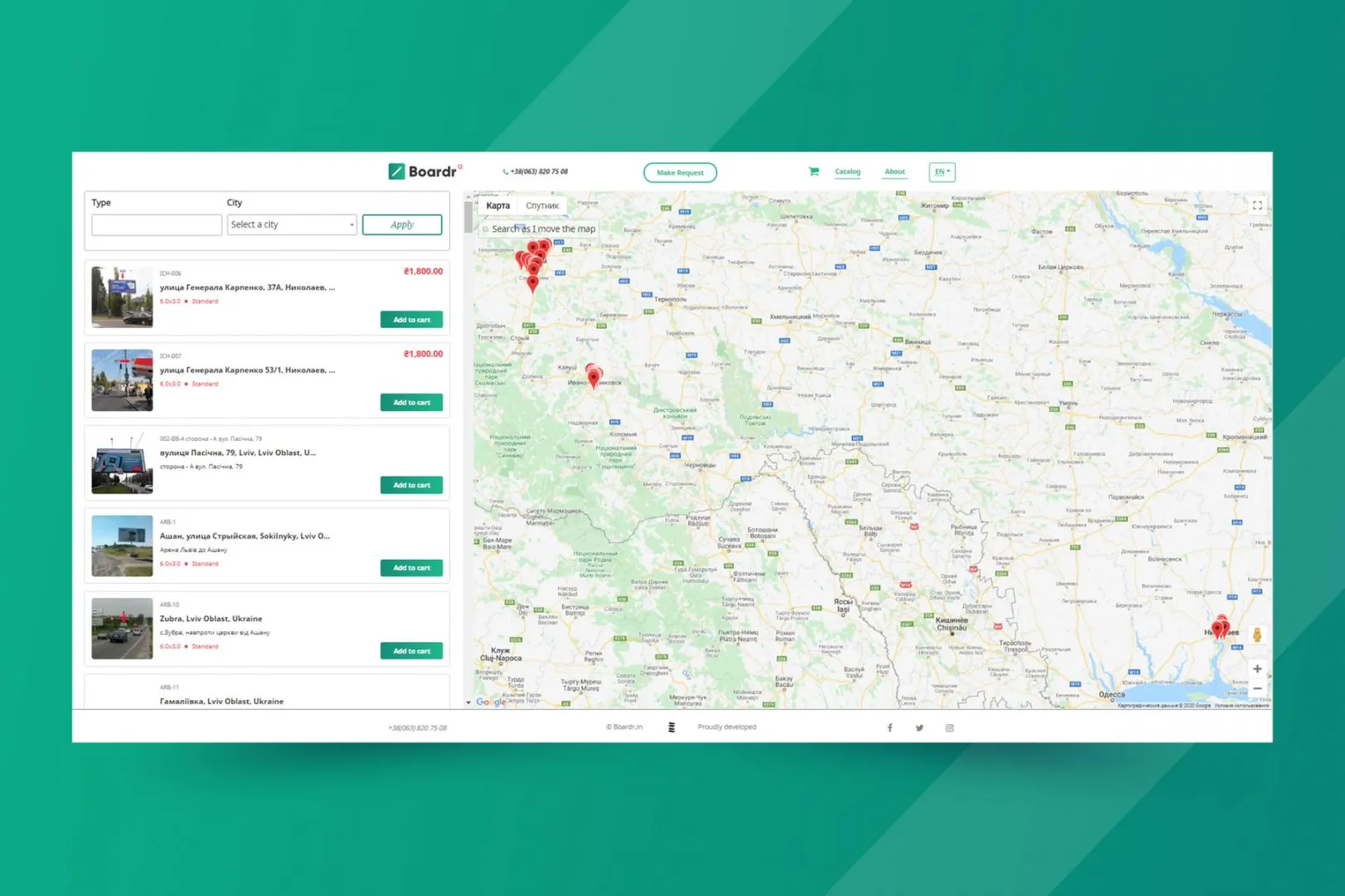Click the Proudly developed footer link
1345x896 pixels.
[x=726, y=727]
